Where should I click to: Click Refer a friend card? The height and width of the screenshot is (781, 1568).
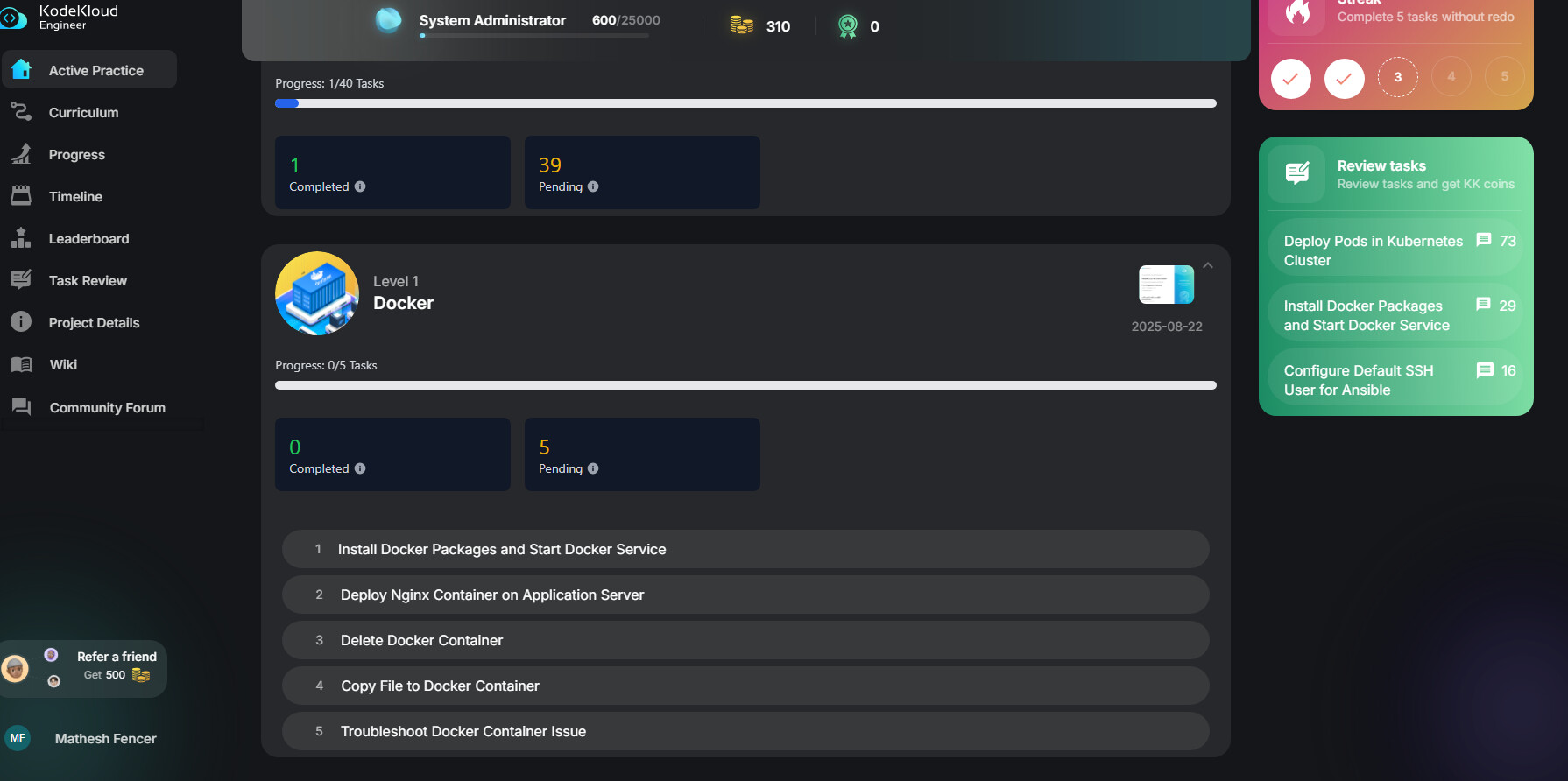coord(83,669)
